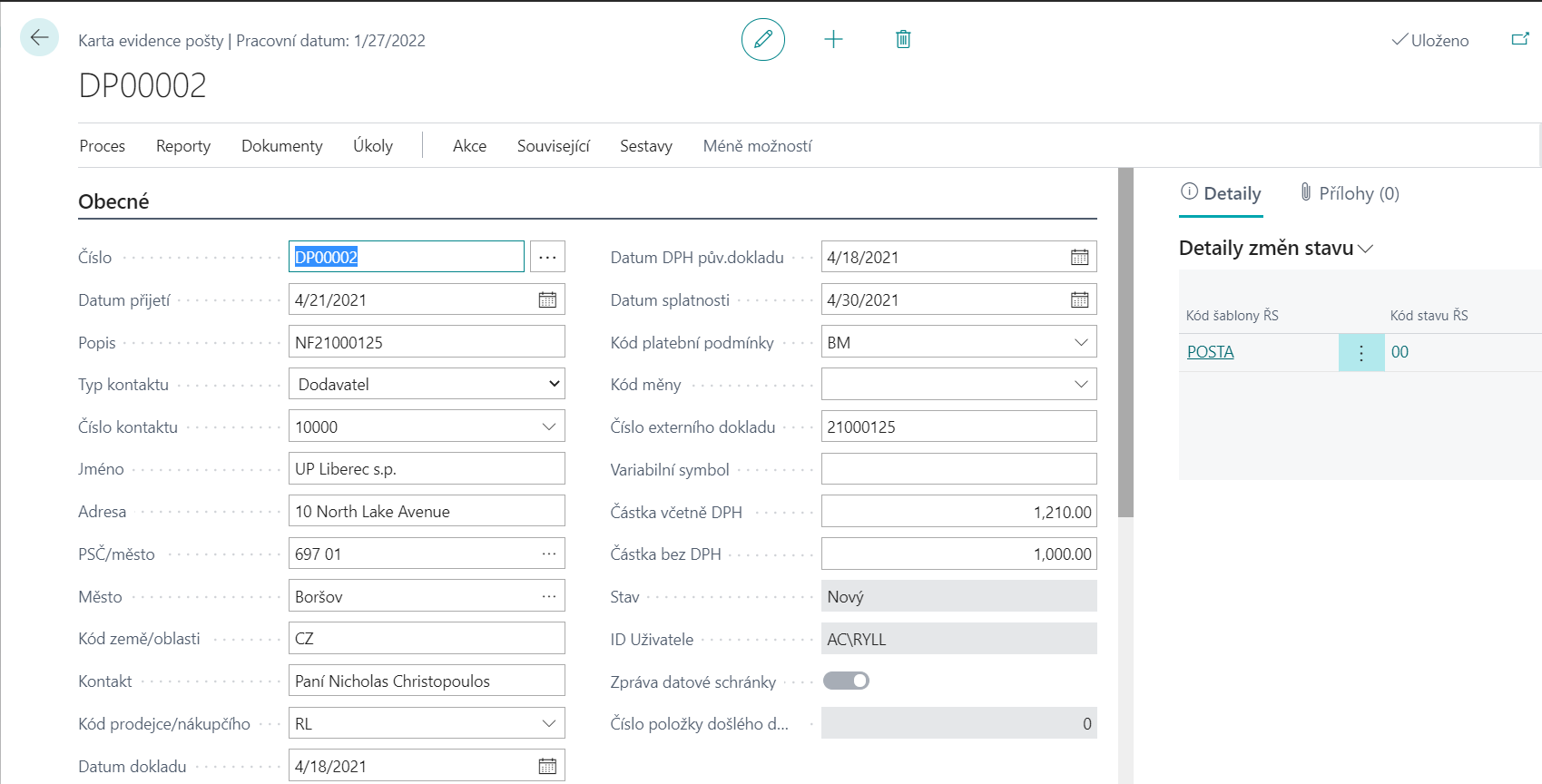Switch to Přílohy (0) tab

(x=1350, y=193)
